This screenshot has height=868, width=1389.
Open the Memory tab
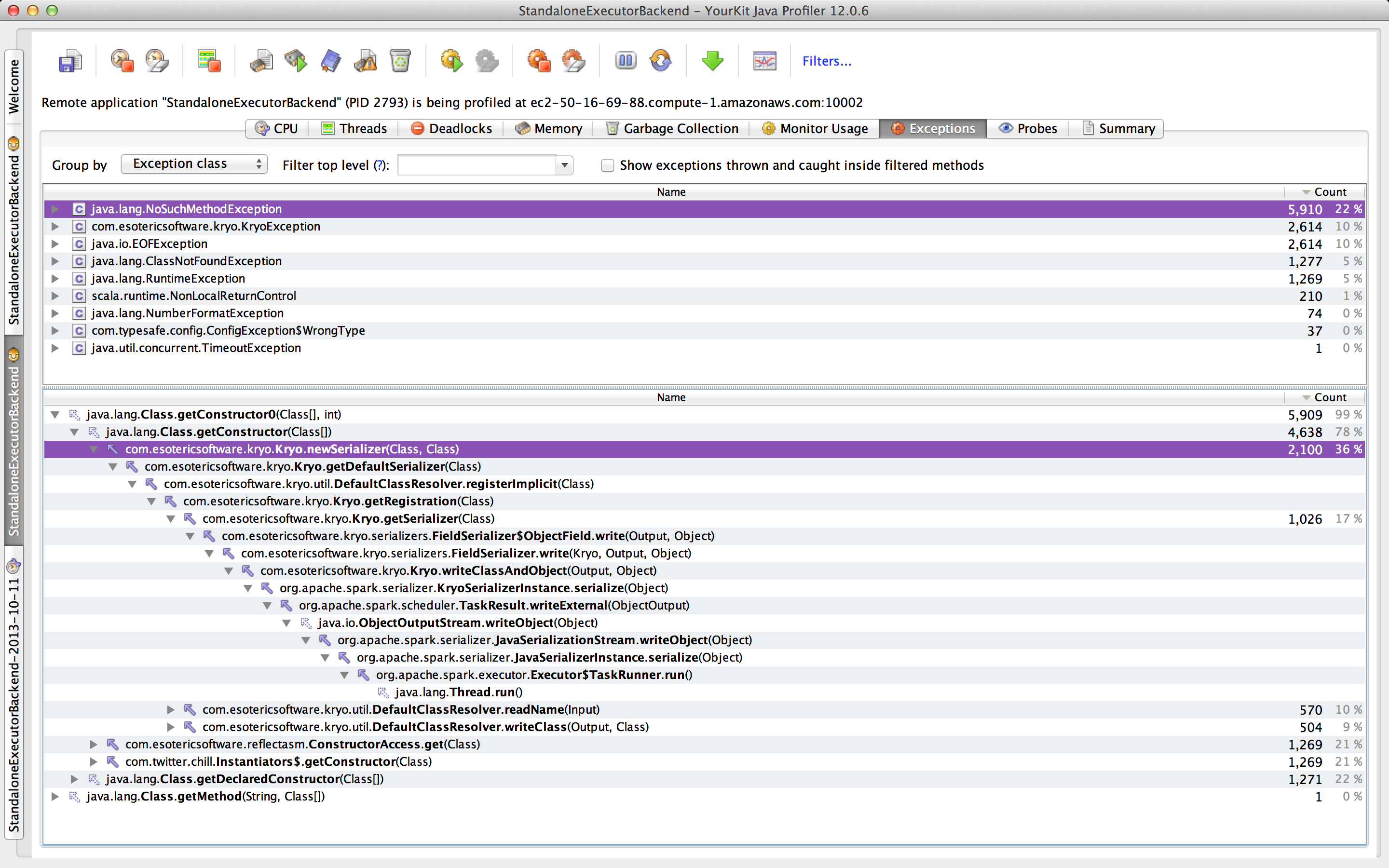549,129
